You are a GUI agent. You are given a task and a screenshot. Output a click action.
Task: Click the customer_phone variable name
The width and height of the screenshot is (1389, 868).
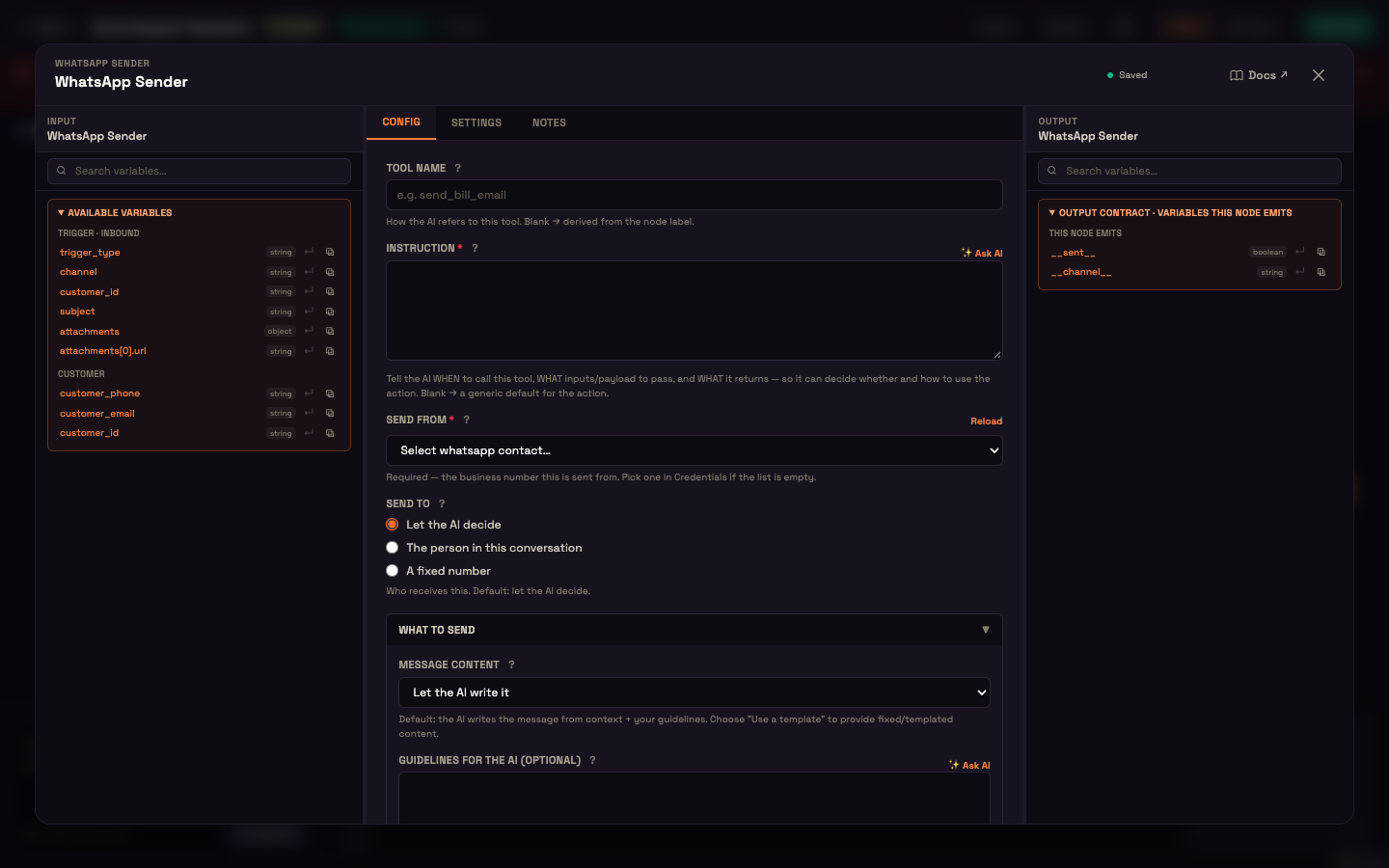(x=99, y=393)
